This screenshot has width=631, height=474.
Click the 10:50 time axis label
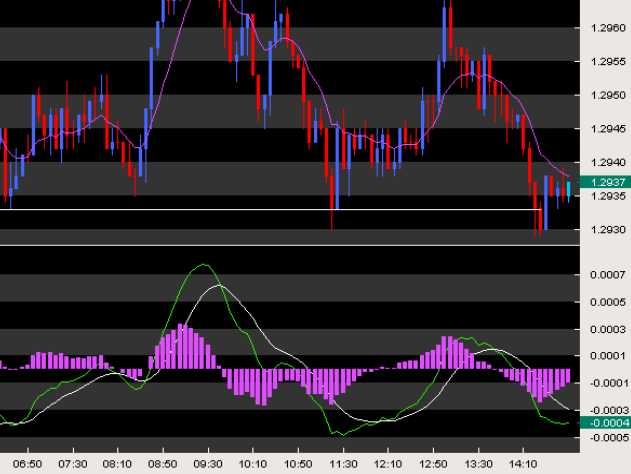[298, 464]
